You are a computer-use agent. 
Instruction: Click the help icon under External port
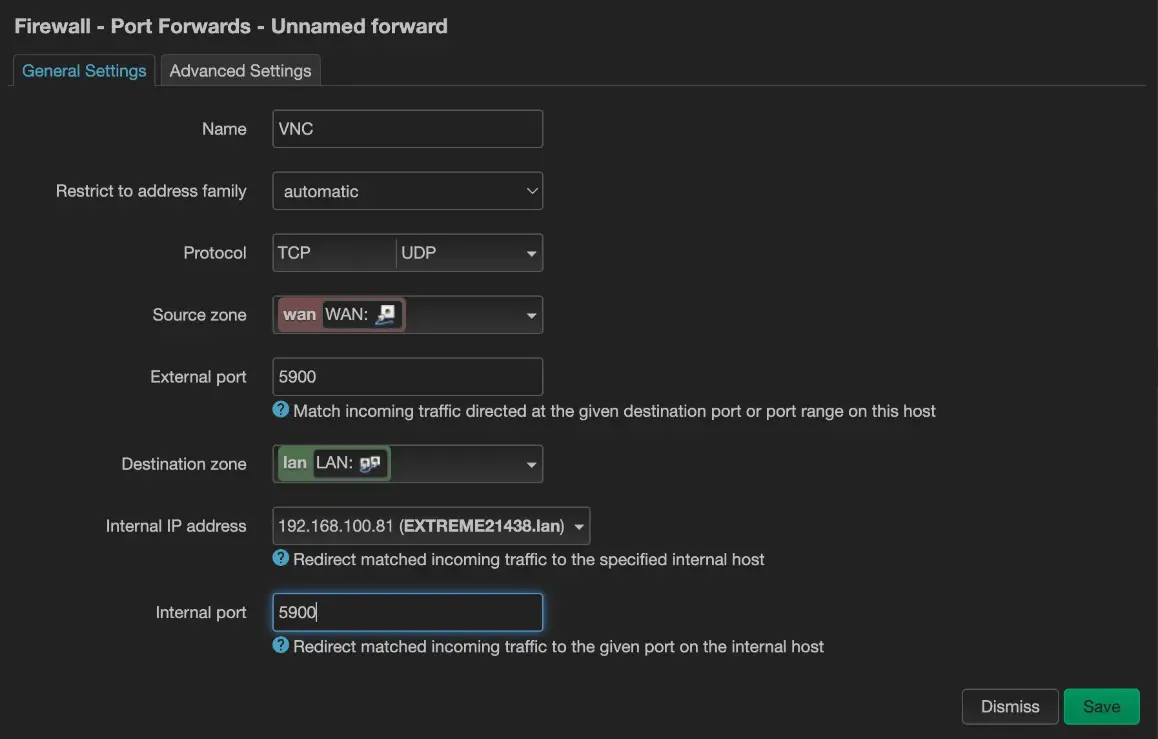point(281,410)
